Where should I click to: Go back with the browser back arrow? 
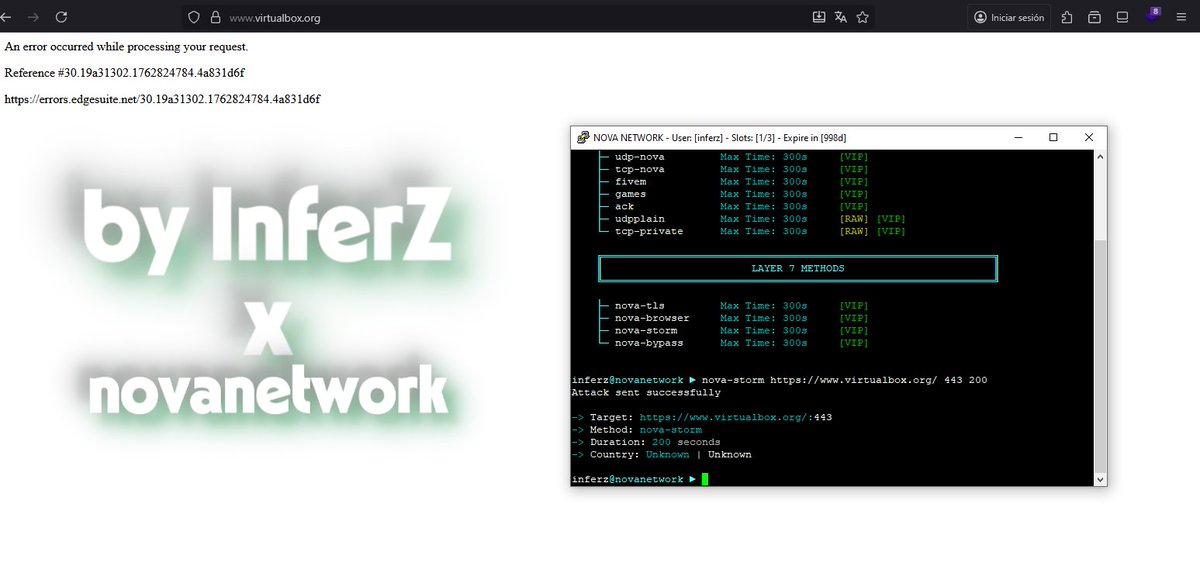8,17
